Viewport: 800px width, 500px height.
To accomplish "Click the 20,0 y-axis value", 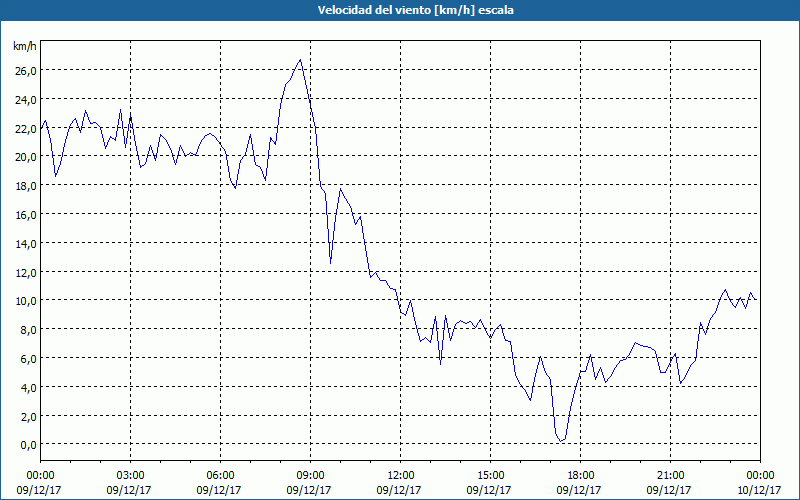I will point(26,157).
